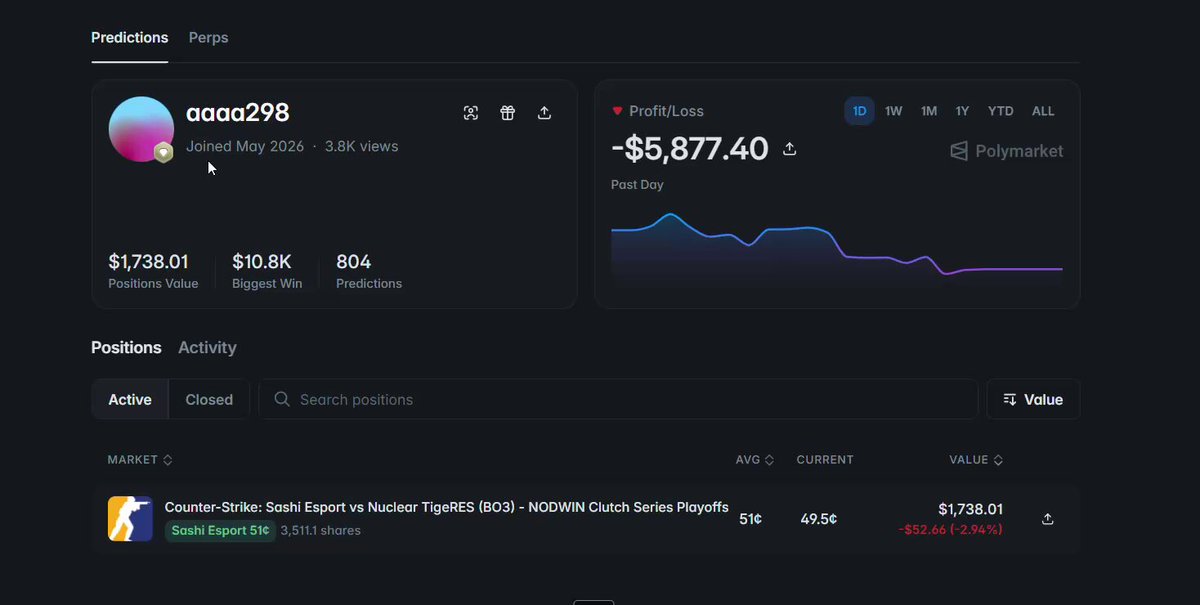Image resolution: width=1200 pixels, height=605 pixels.
Task: Click the aaaa298 profile avatar
Action: (141, 129)
